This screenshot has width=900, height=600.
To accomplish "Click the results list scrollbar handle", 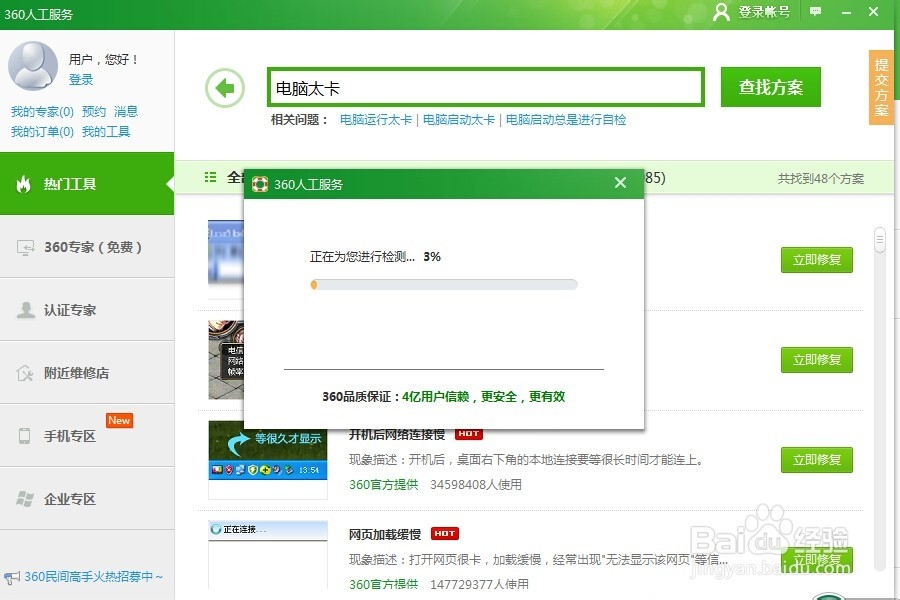I will tap(879, 240).
